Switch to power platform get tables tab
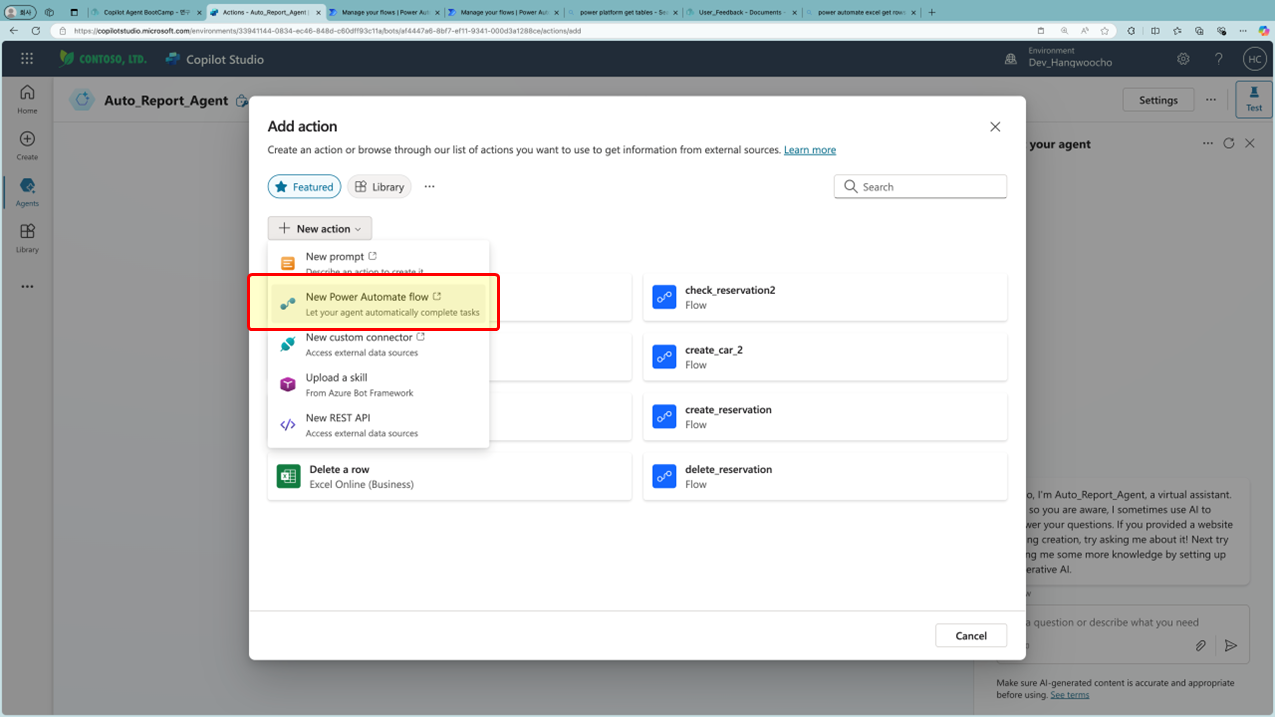1275x717 pixels. click(622, 12)
